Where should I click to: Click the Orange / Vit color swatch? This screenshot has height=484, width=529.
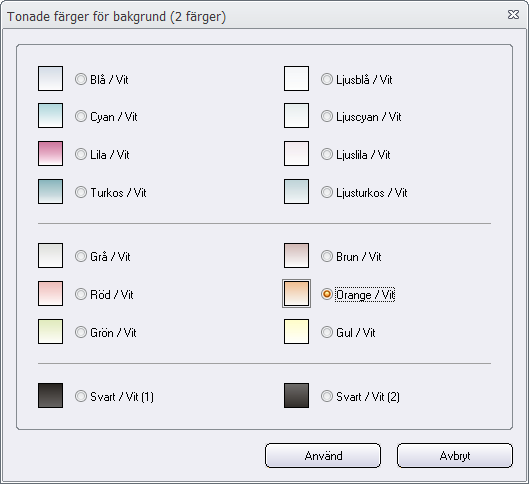(296, 293)
